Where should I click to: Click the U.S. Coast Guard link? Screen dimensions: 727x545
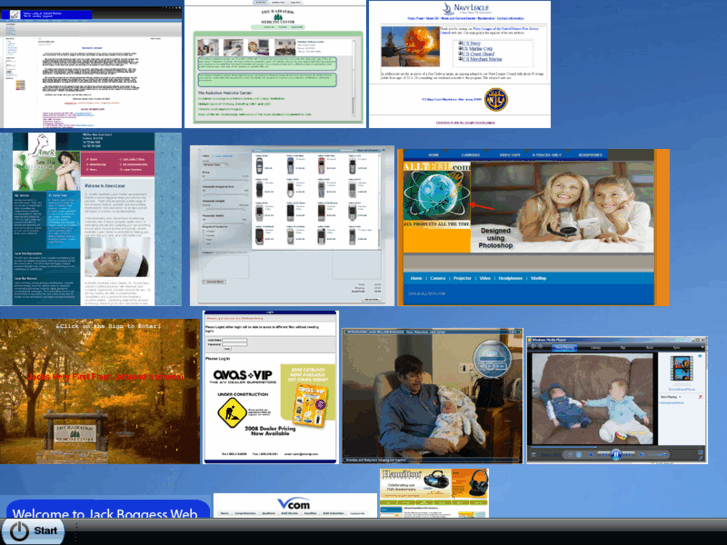[x=478, y=54]
